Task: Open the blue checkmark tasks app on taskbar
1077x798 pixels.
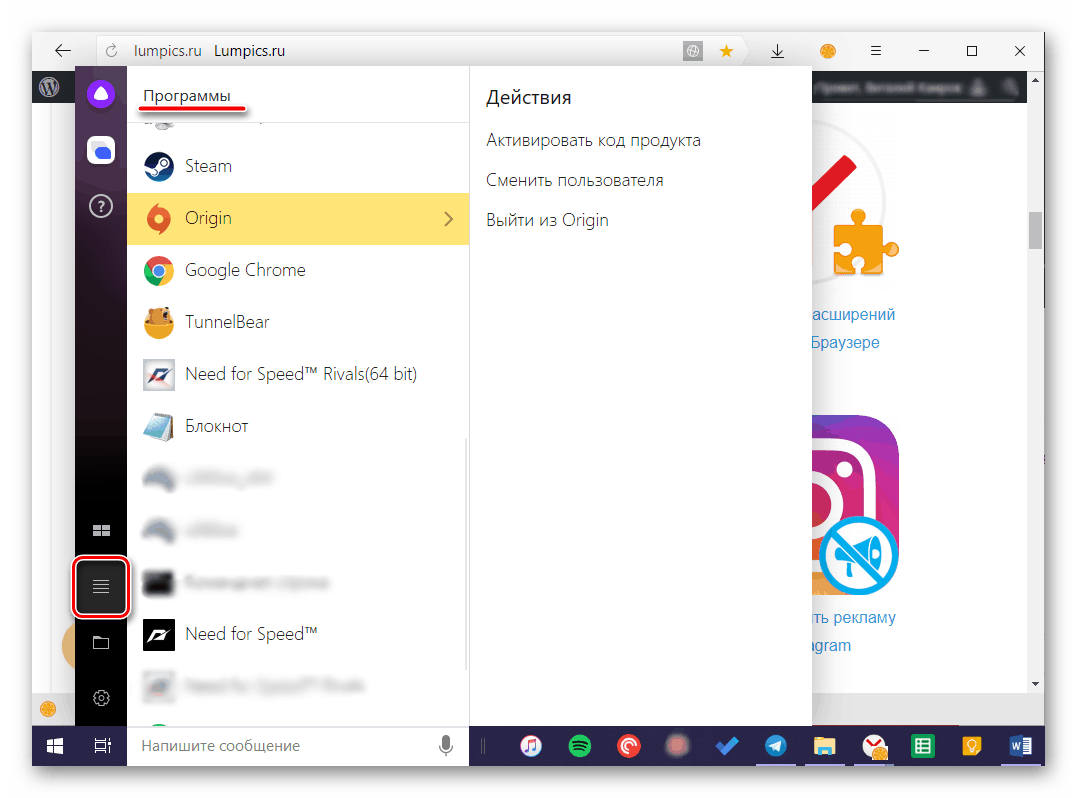Action: tap(727, 746)
